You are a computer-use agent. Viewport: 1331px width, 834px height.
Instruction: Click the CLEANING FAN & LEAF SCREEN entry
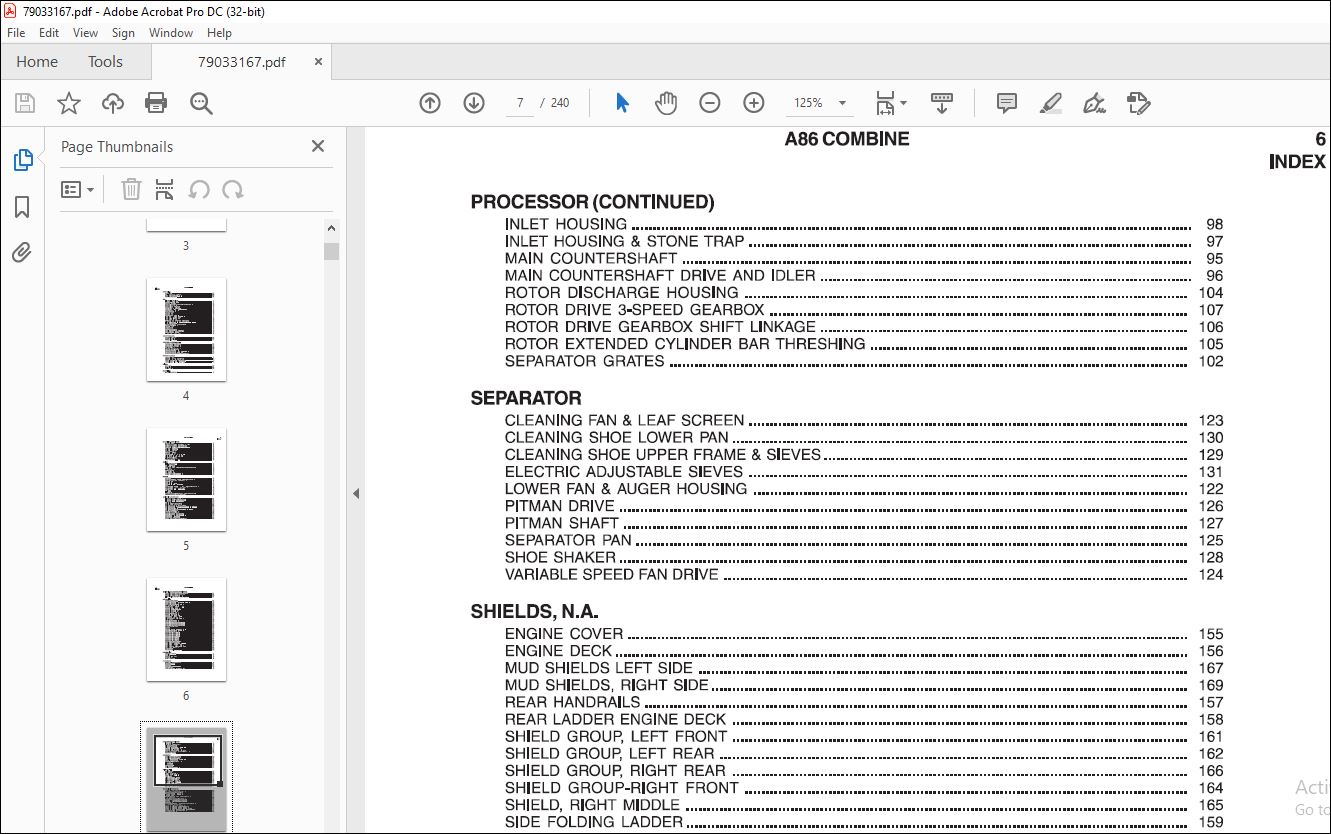[x=863, y=420]
